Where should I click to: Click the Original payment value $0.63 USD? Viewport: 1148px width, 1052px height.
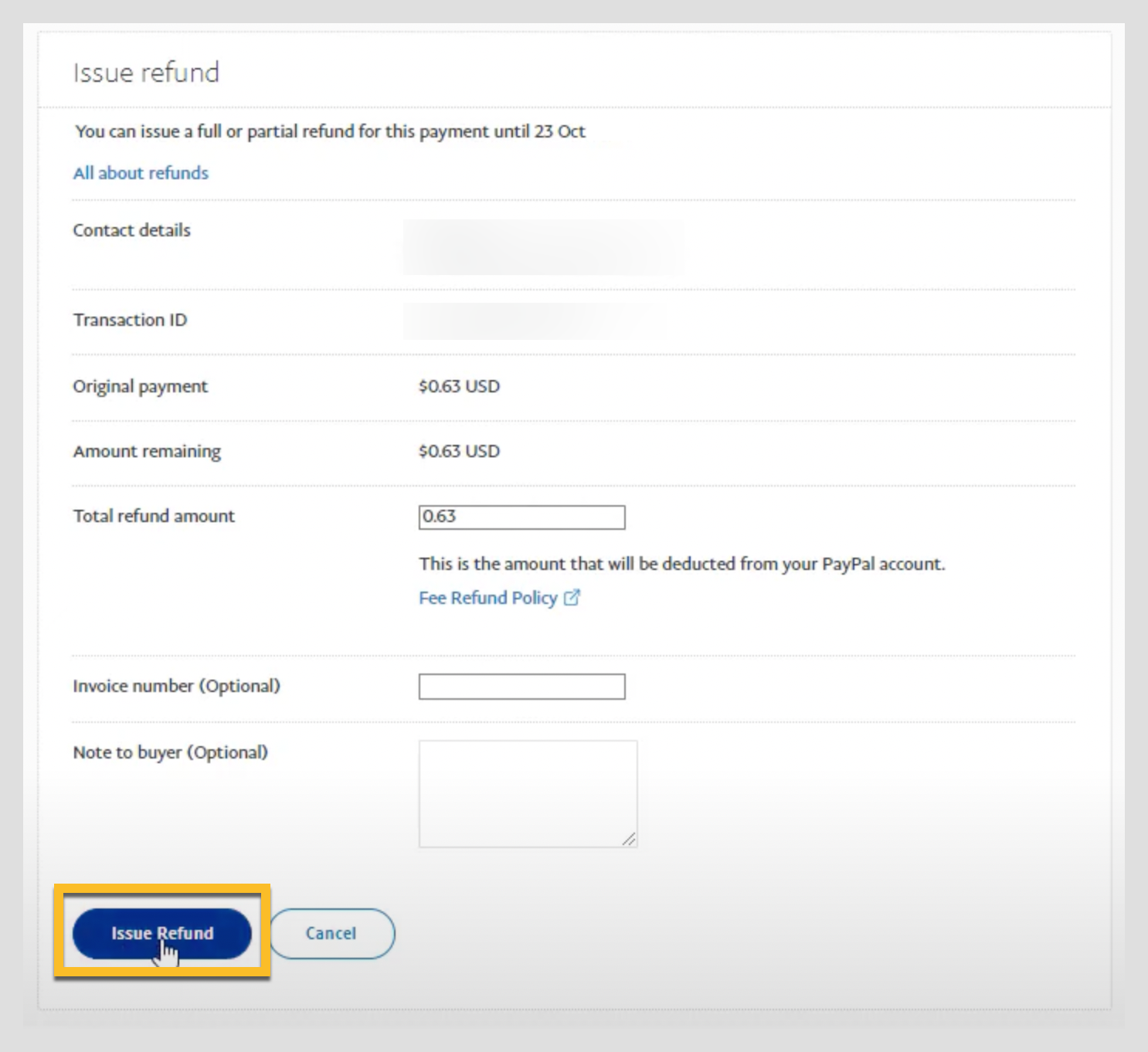pyautogui.click(x=459, y=386)
